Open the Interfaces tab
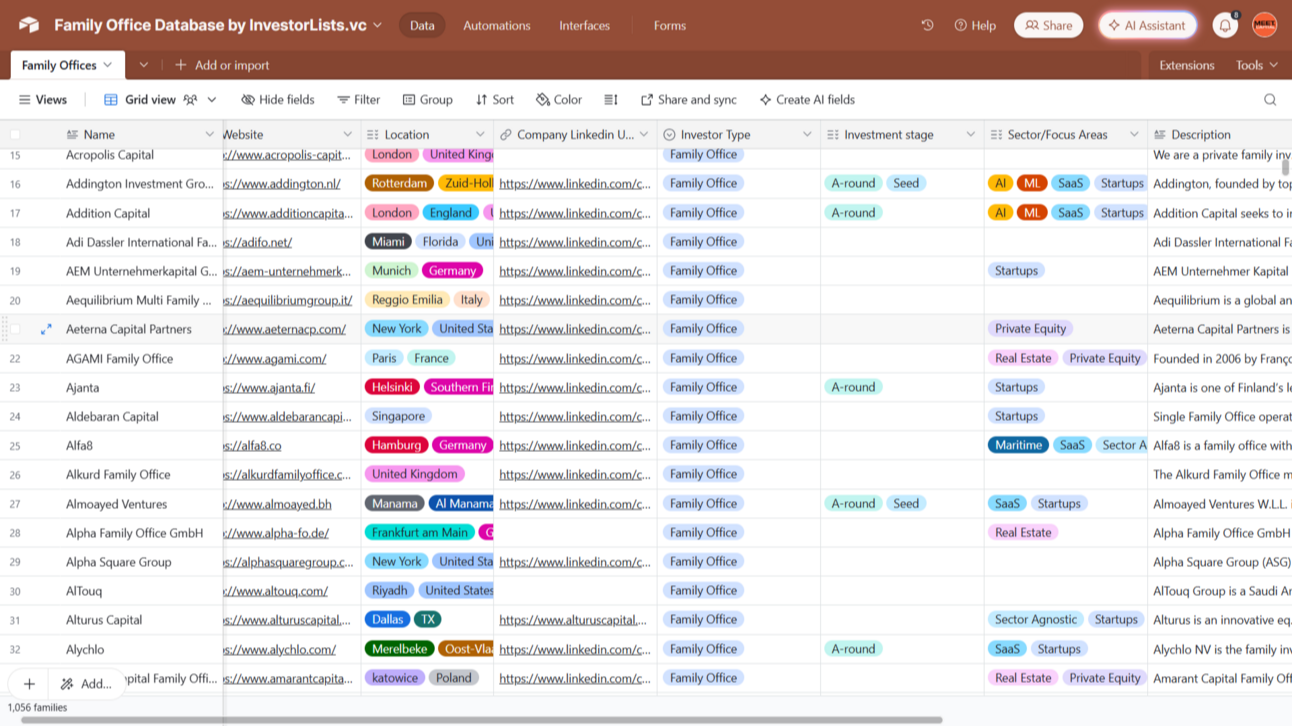This screenshot has height=726, width=1292. pyautogui.click(x=584, y=25)
